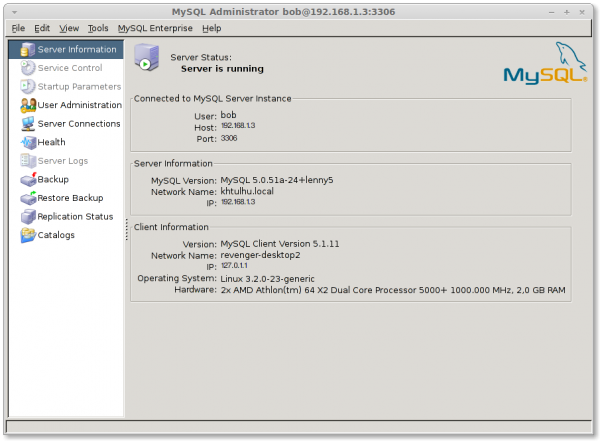Click the Service Control gear icon
This screenshot has width=600, height=441.
click(x=28, y=68)
